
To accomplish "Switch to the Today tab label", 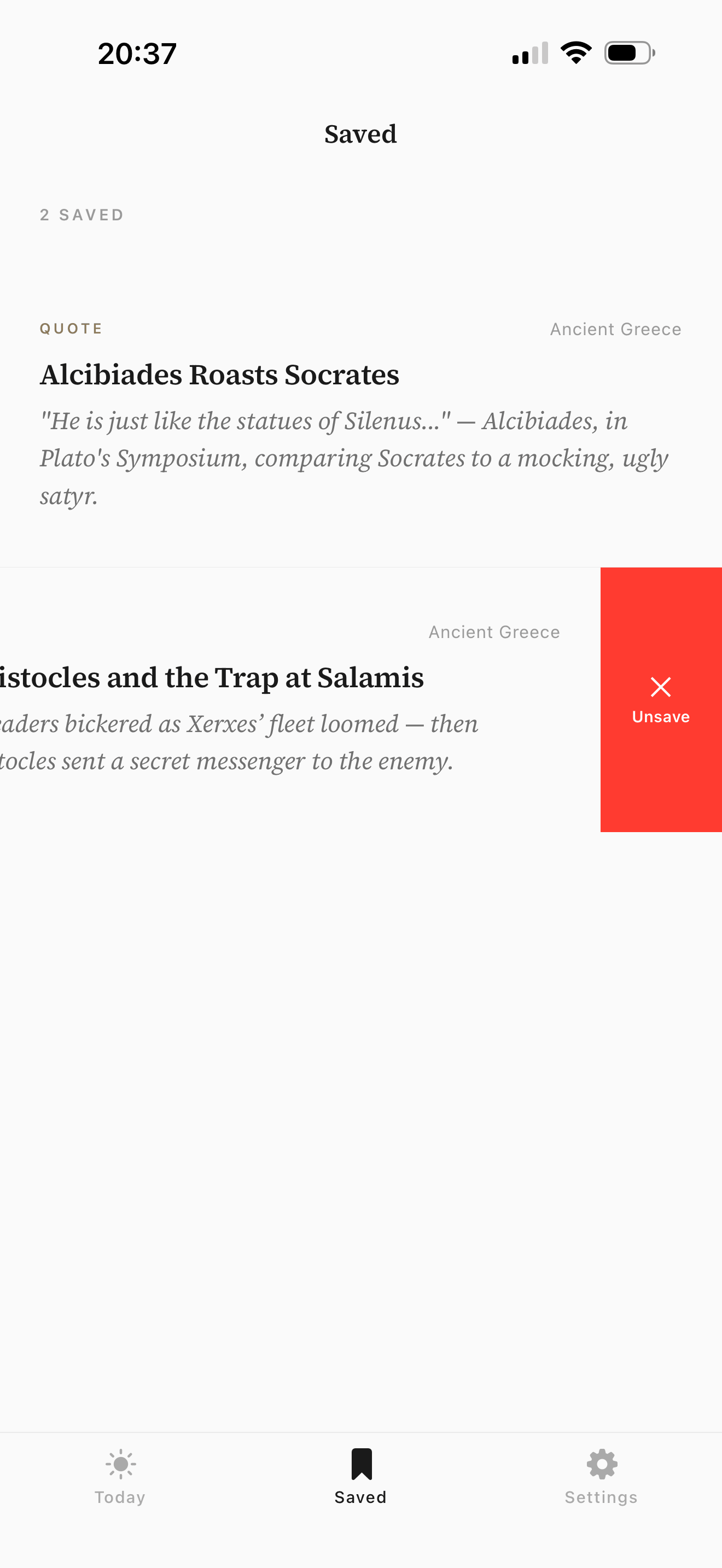I will (x=120, y=1497).
